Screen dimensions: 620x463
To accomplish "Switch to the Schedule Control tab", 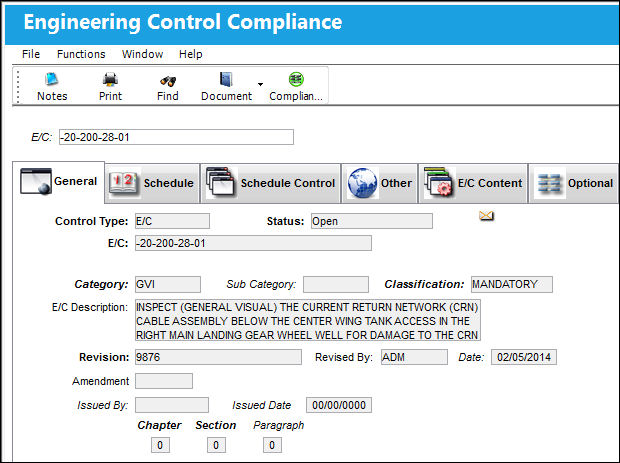I will [270, 183].
